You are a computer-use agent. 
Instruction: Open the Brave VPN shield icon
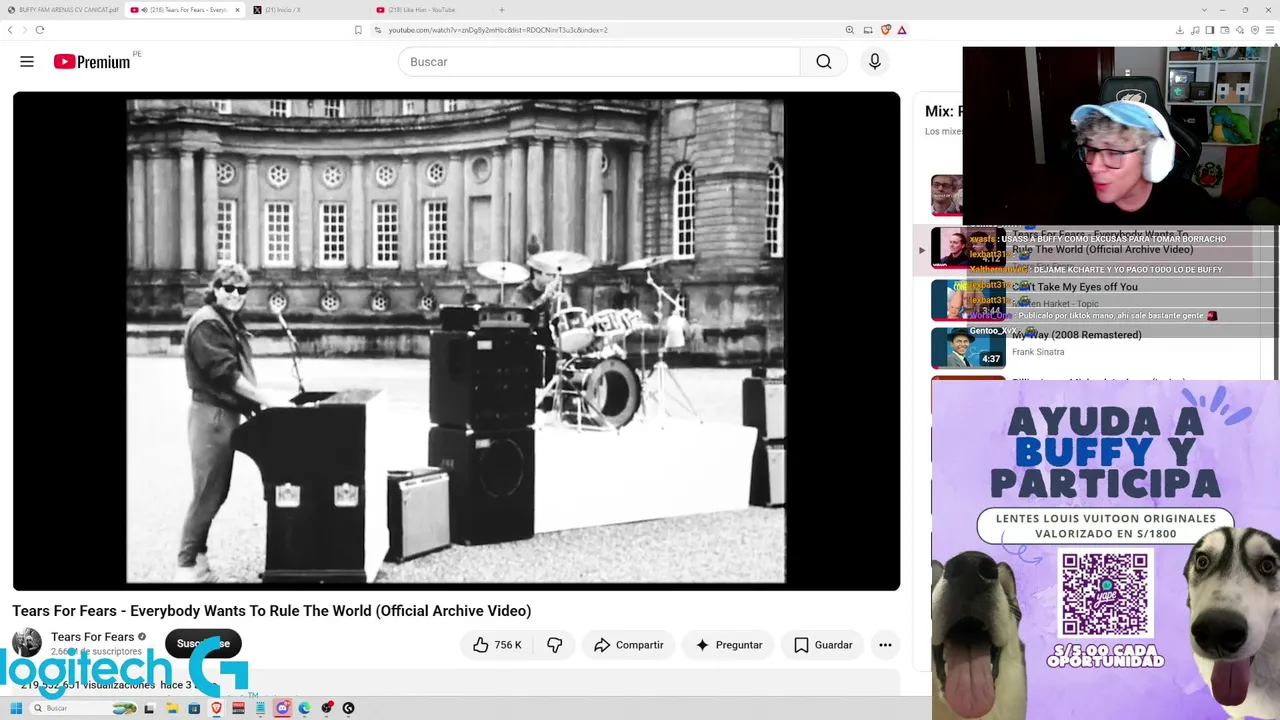[1256, 30]
